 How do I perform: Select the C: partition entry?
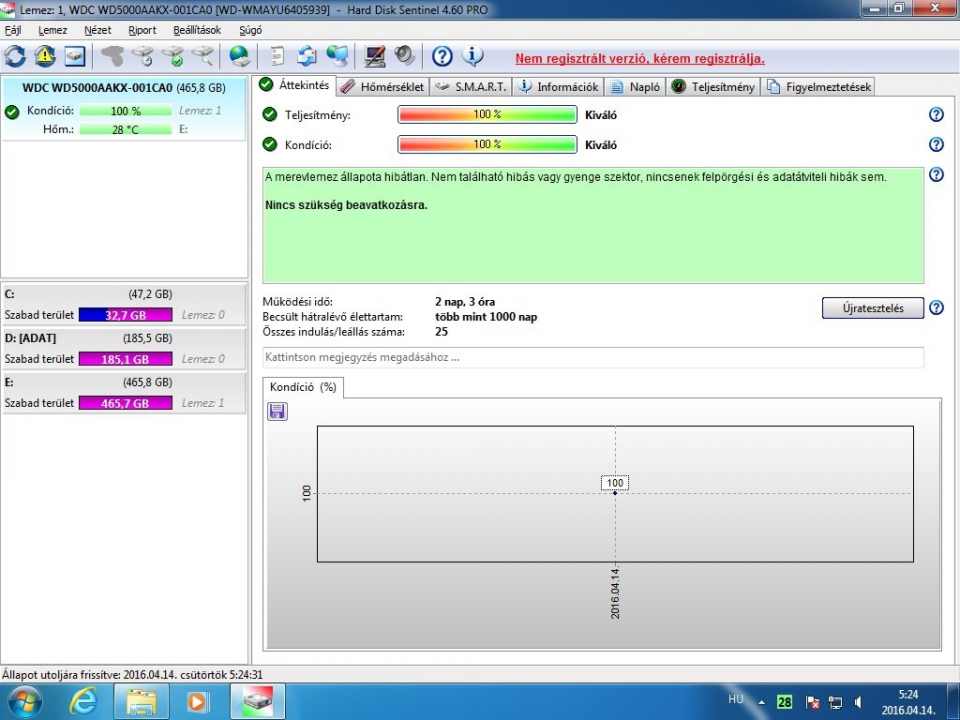(x=124, y=304)
